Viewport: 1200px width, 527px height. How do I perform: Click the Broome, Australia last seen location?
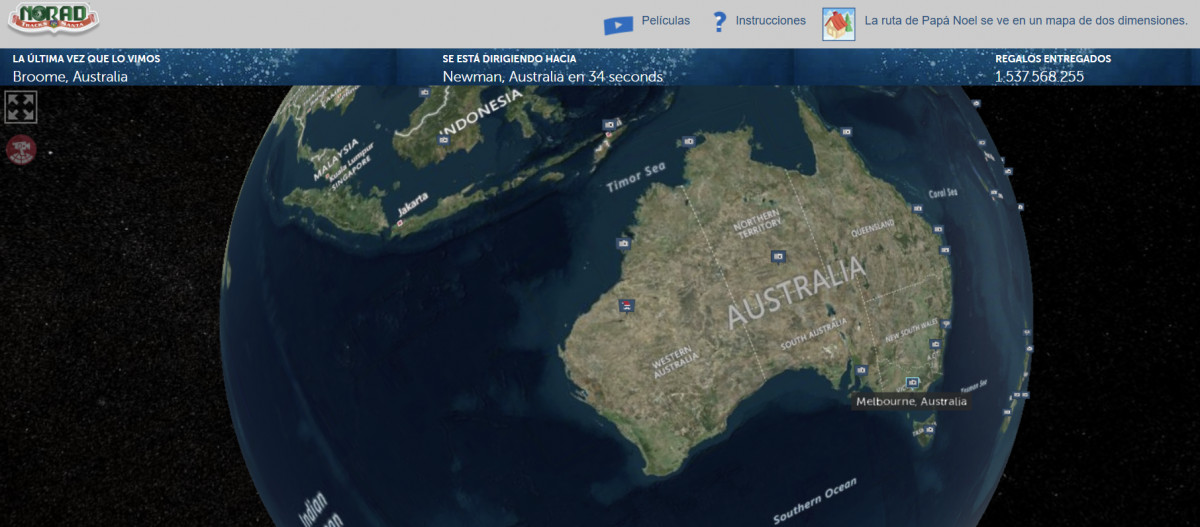[70, 77]
